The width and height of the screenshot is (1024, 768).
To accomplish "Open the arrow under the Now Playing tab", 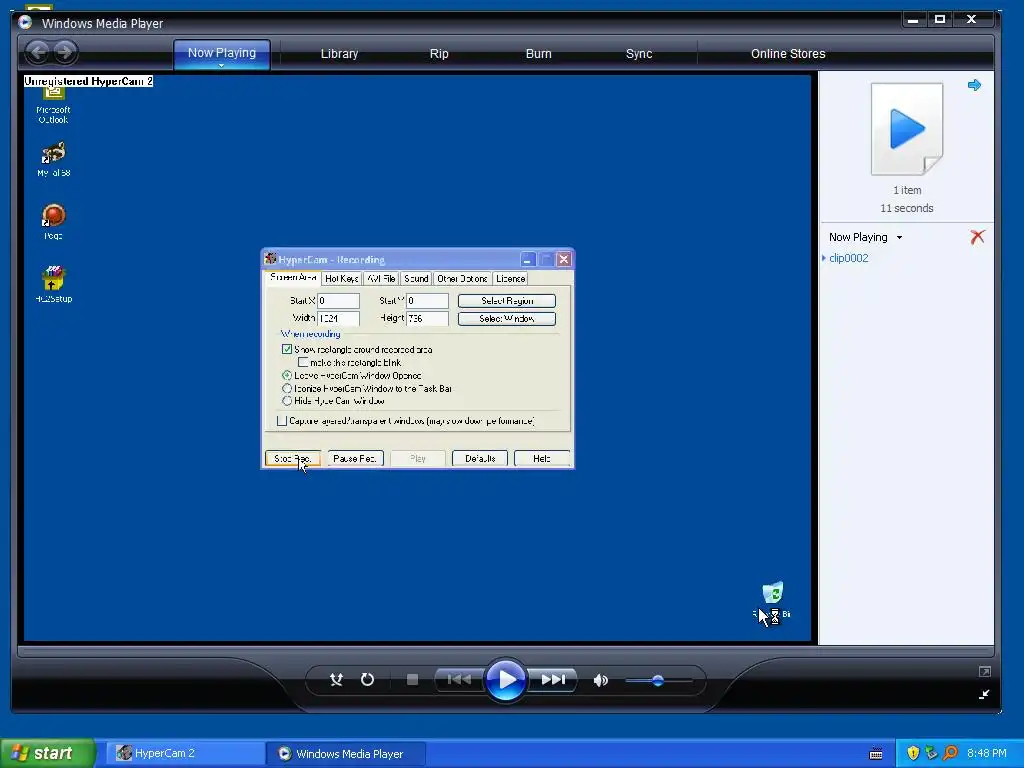I will [x=221, y=65].
